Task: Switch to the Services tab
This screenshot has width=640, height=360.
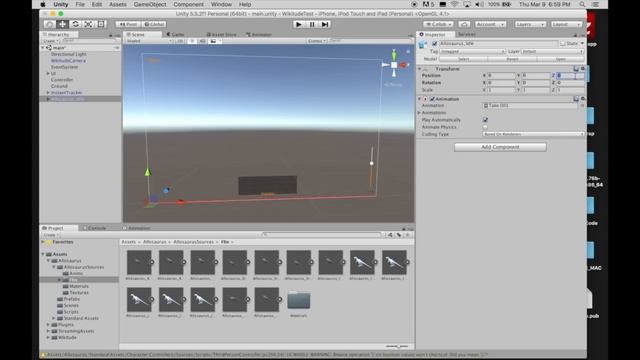Action: coord(467,35)
